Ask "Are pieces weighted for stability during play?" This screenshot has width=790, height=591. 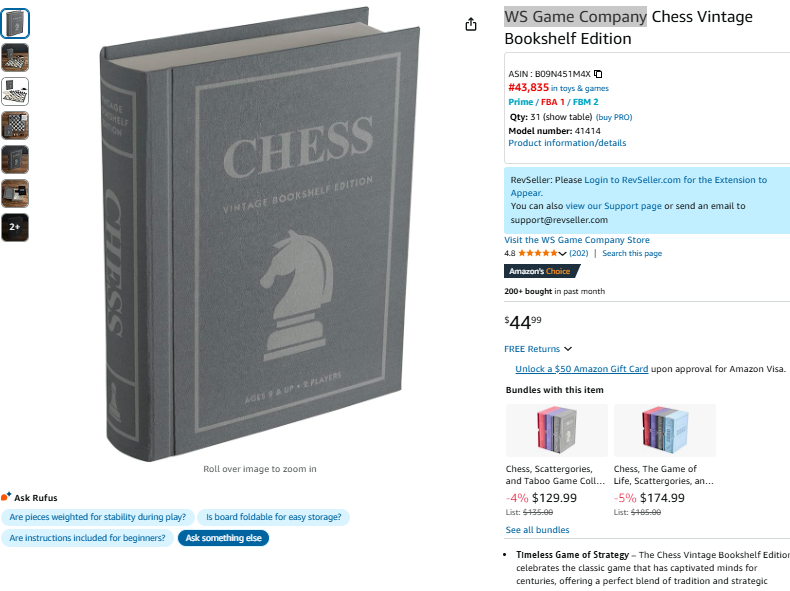98,517
